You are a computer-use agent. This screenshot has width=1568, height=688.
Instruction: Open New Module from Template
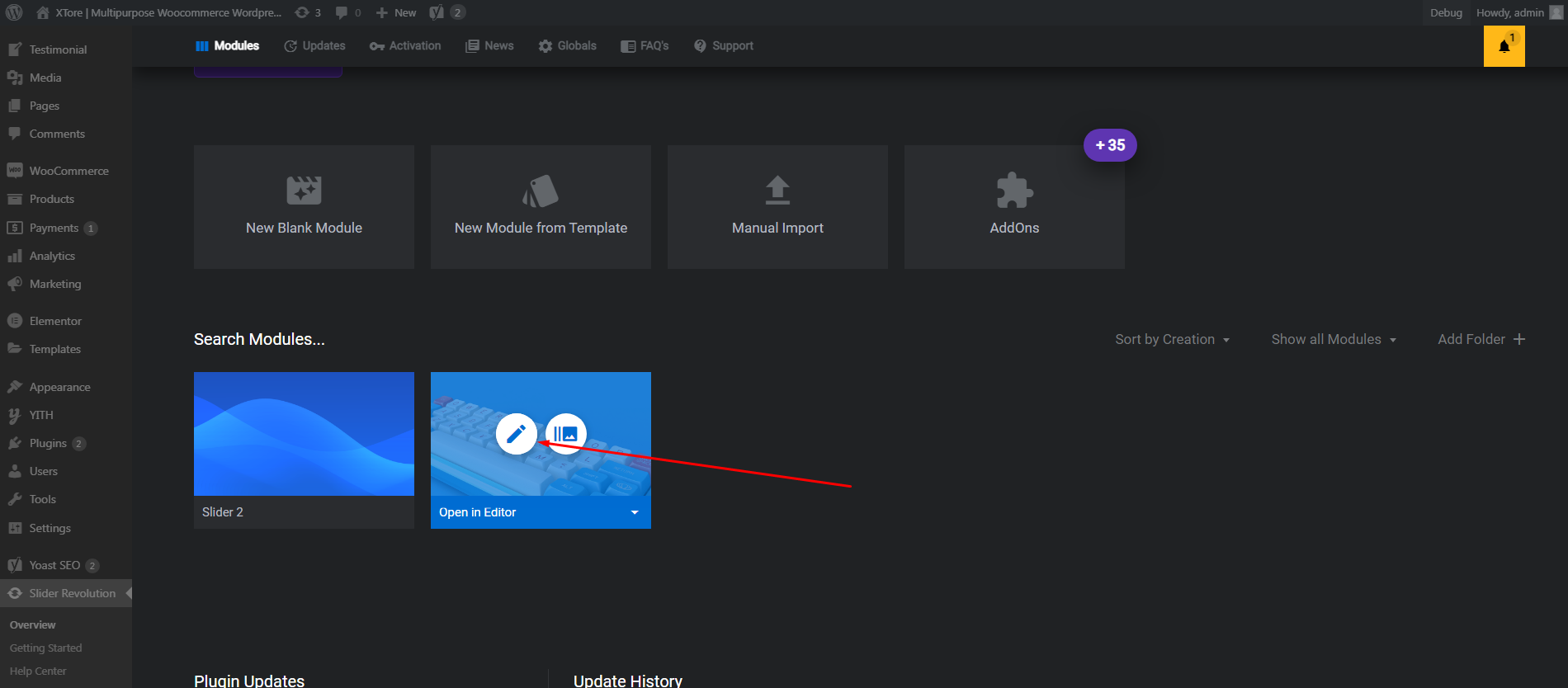pos(541,207)
